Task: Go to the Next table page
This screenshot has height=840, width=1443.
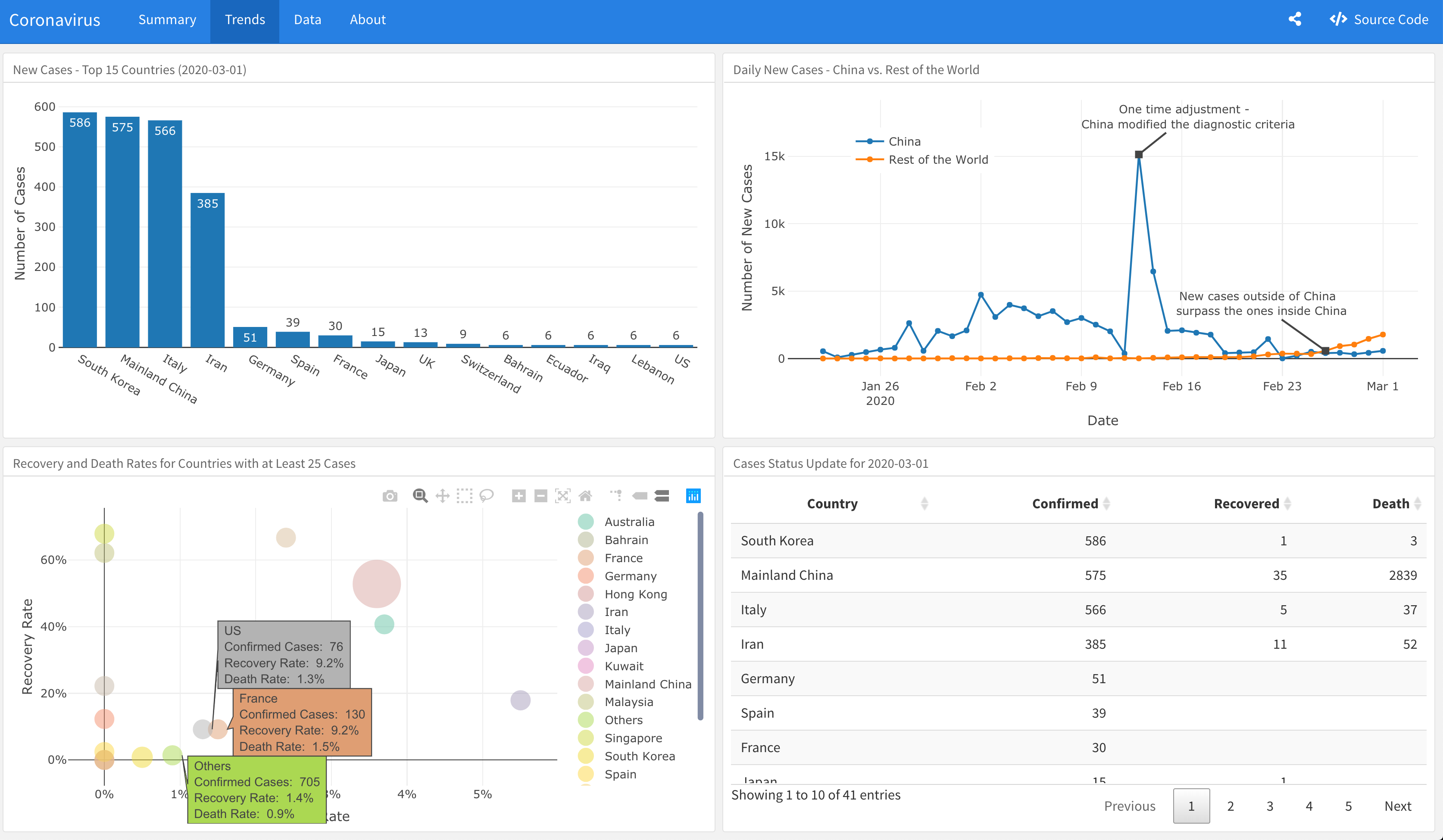Action: 1397,806
